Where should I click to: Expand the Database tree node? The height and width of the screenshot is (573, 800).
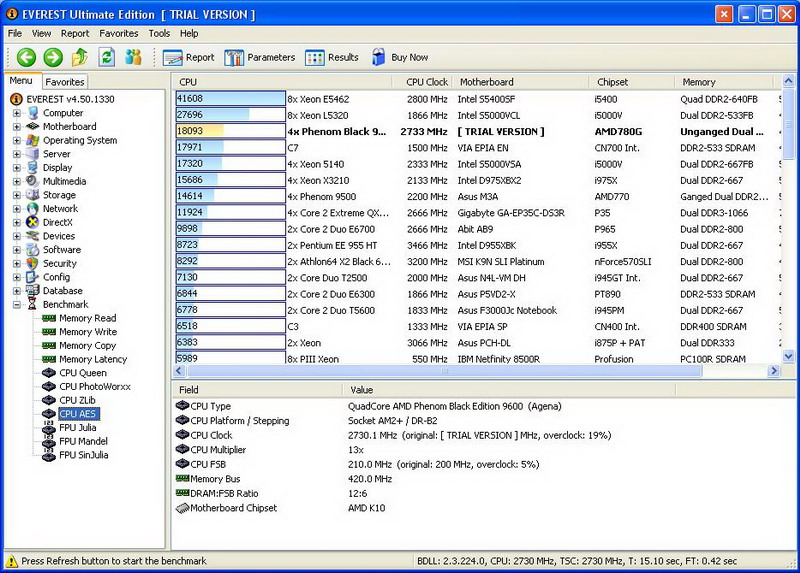click(17, 291)
